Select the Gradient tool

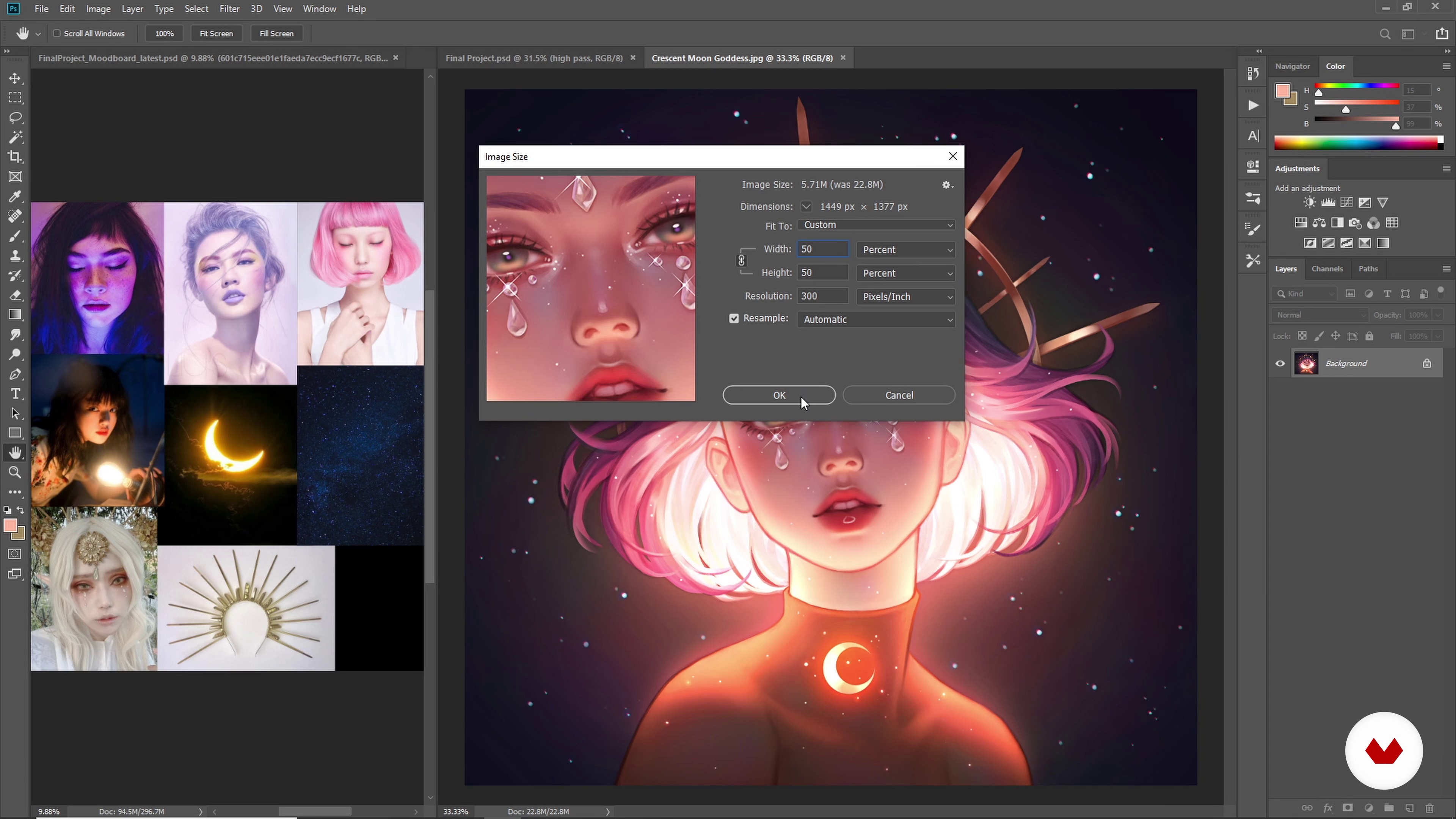[x=15, y=315]
